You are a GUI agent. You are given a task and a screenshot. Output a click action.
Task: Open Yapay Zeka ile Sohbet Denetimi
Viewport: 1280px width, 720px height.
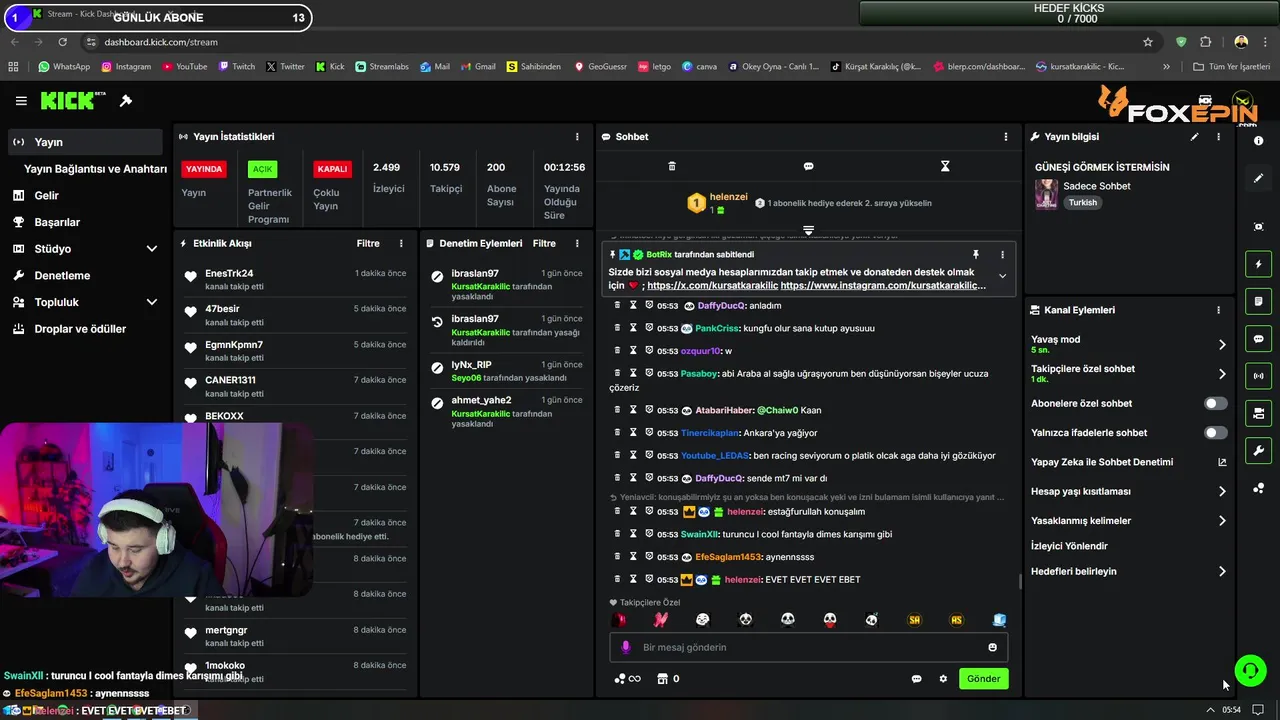click(x=1129, y=462)
